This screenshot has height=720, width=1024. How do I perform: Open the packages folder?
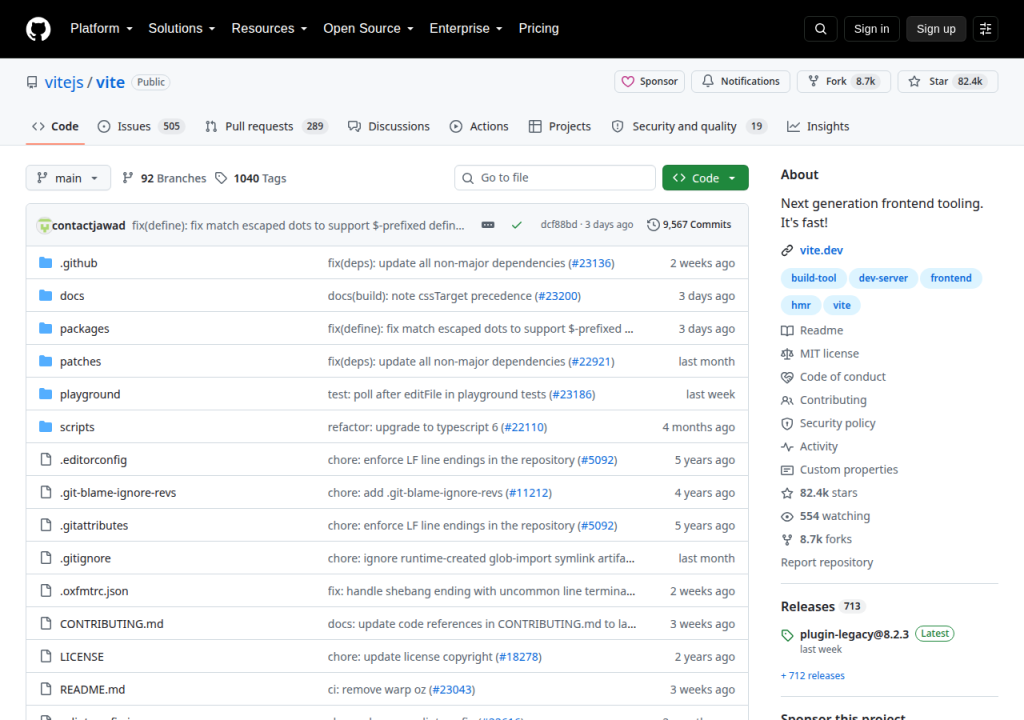click(x=84, y=329)
